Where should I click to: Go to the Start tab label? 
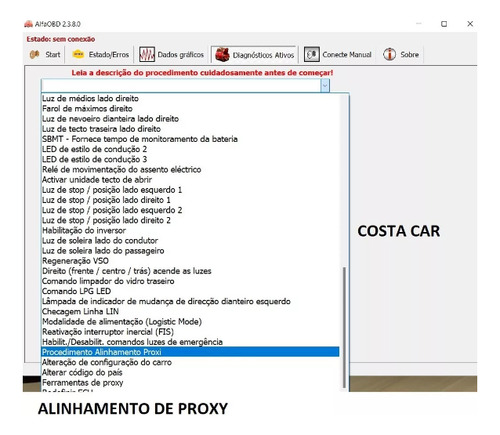point(53,55)
